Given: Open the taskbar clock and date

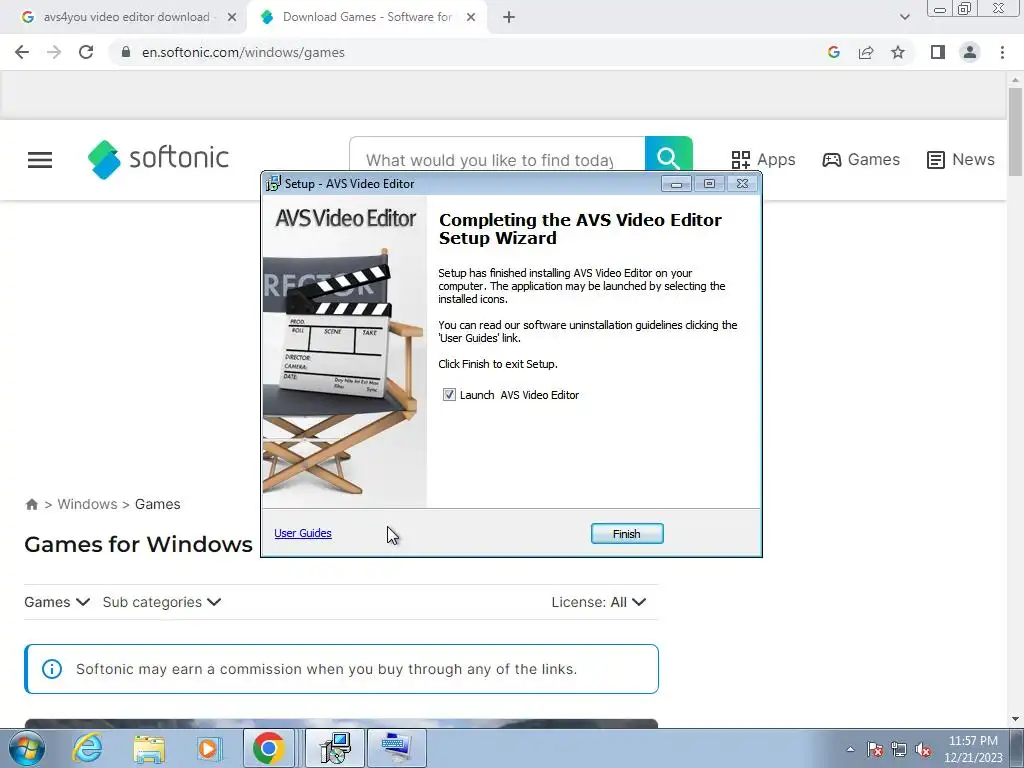Looking at the screenshot, I should pyautogui.click(x=973, y=749).
